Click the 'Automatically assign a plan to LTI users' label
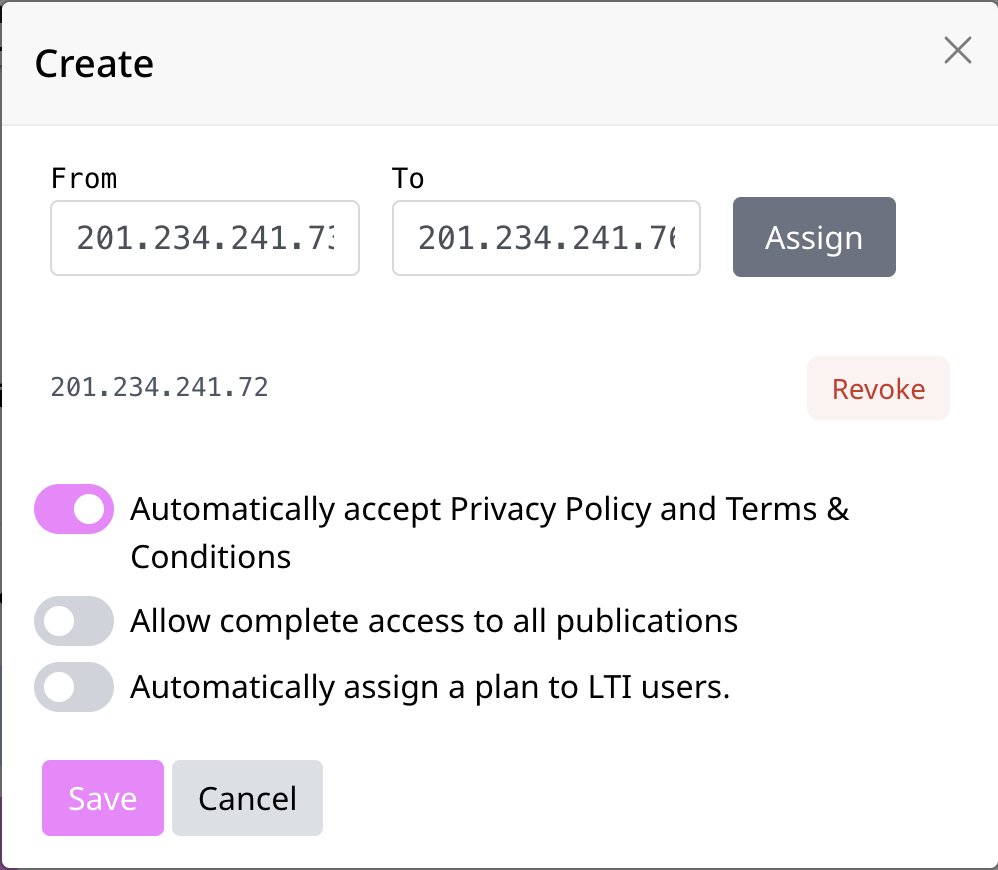 coord(430,687)
